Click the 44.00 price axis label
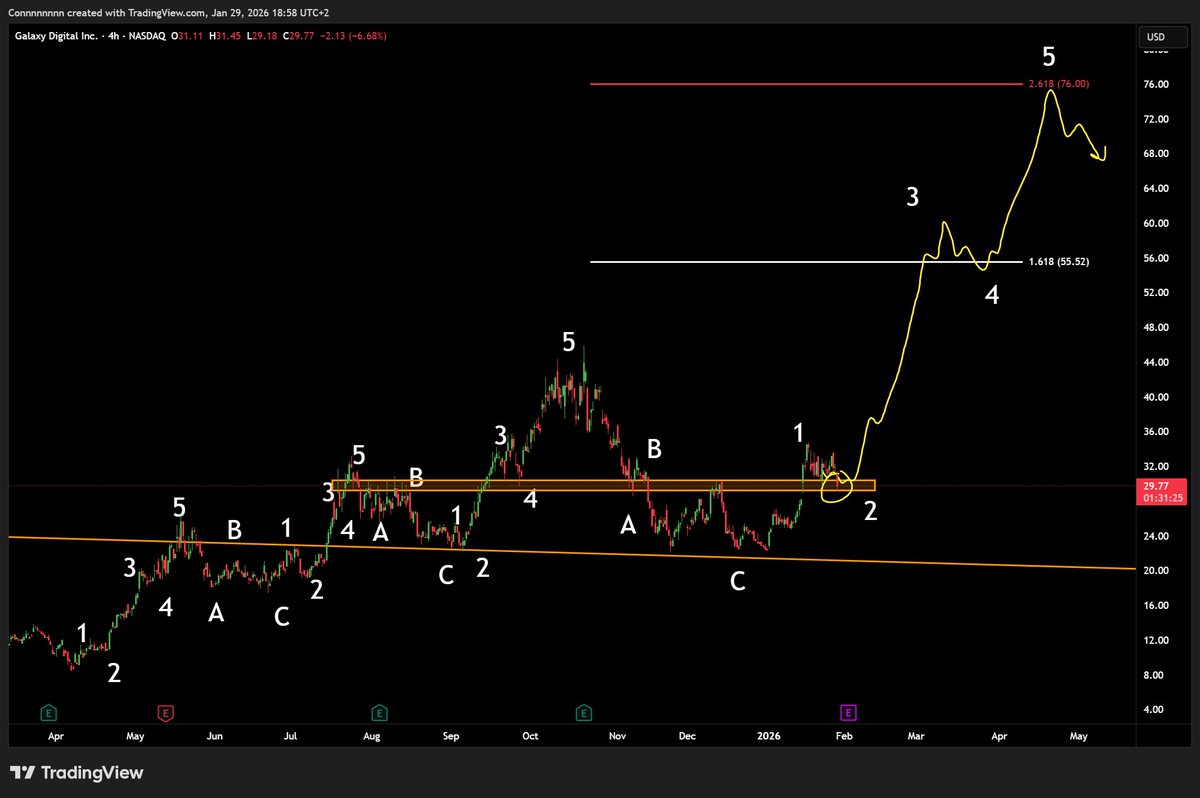The image size is (1200, 798). [1156, 362]
